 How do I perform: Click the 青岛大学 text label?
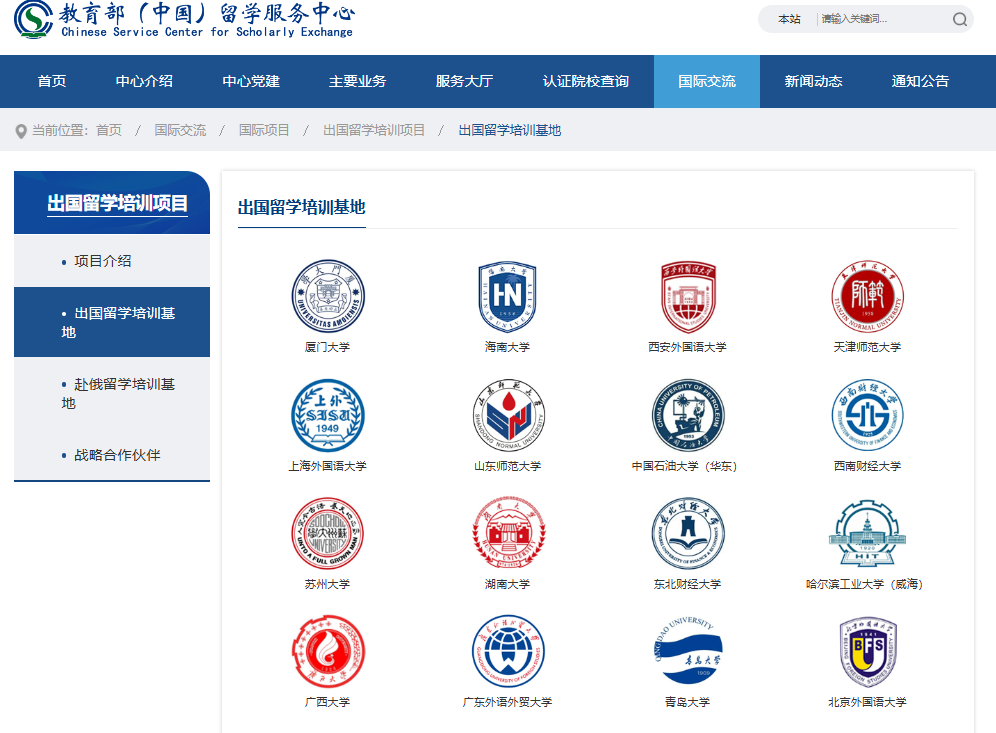[687, 702]
